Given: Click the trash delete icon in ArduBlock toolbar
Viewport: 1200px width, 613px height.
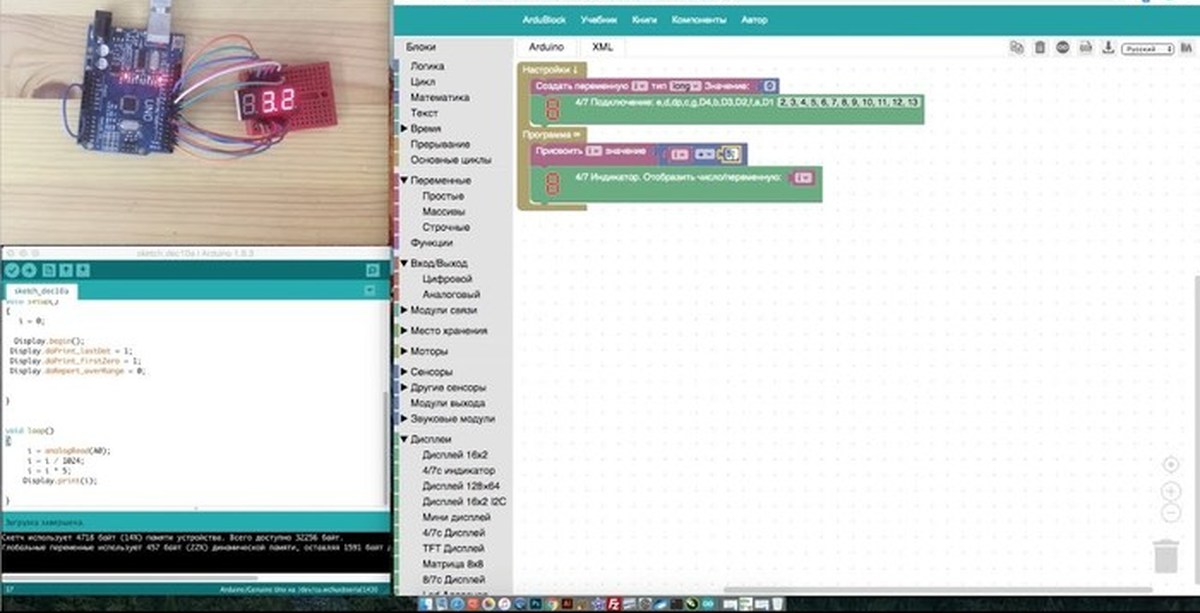Looking at the screenshot, I should (1039, 46).
